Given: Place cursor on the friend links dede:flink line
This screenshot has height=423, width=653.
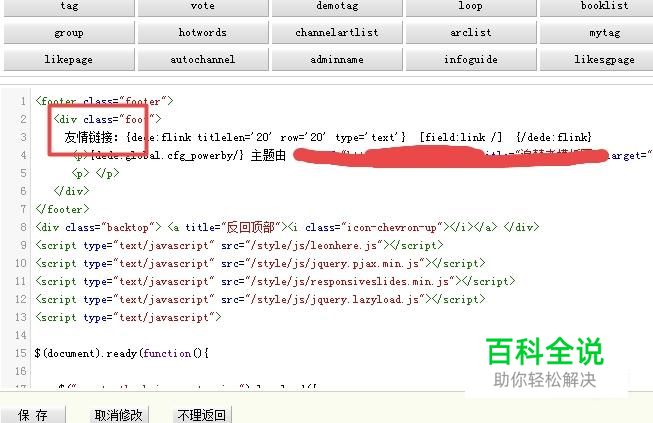Looking at the screenshot, I should [x=328, y=137].
